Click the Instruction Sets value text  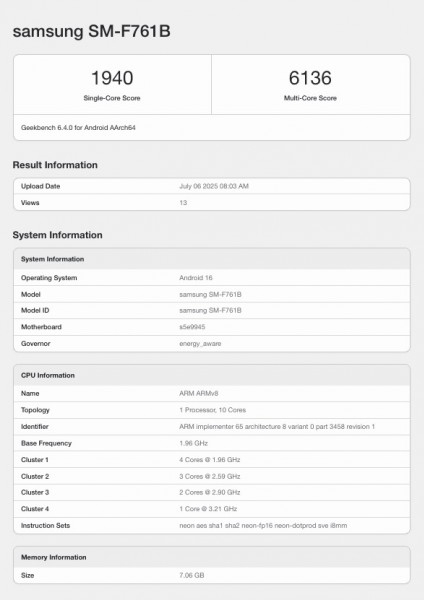tap(263, 525)
